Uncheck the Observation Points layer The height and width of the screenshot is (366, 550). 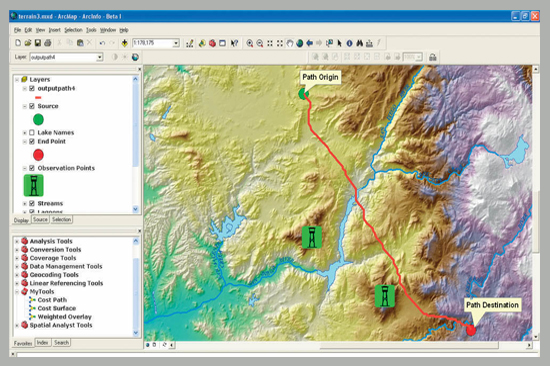32,168
